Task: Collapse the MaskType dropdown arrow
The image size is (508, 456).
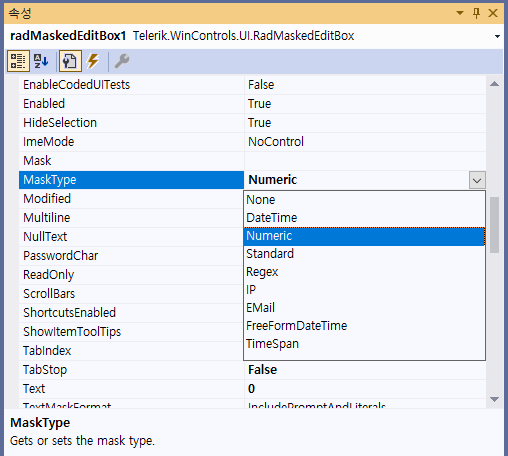Action: click(477, 180)
